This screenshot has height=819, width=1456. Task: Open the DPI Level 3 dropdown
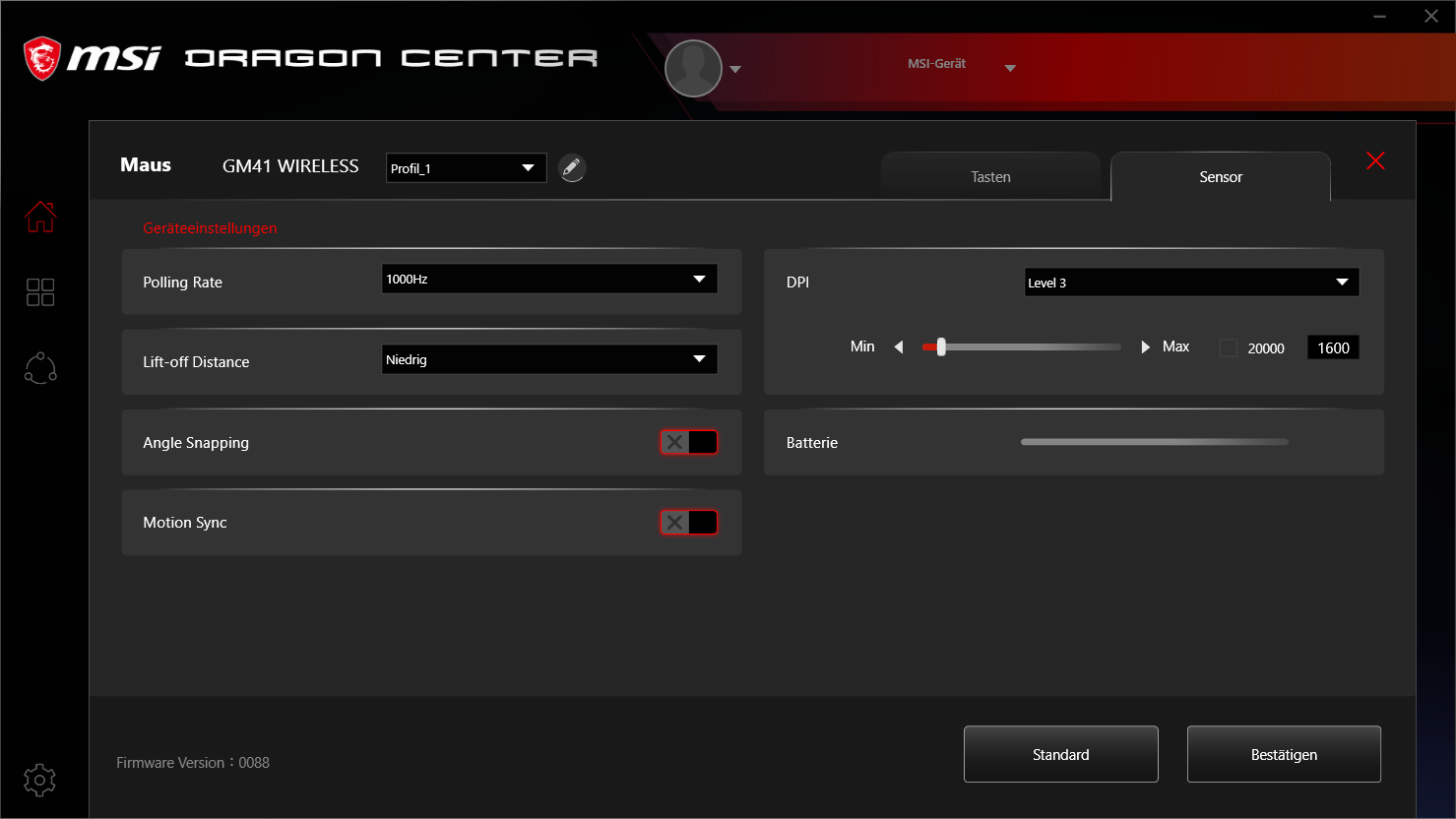coord(1191,283)
